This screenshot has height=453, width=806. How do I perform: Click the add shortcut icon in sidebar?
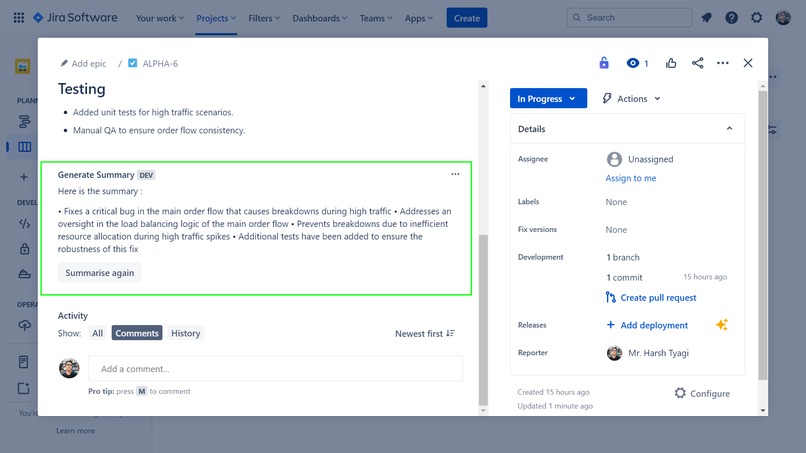tap(24, 388)
